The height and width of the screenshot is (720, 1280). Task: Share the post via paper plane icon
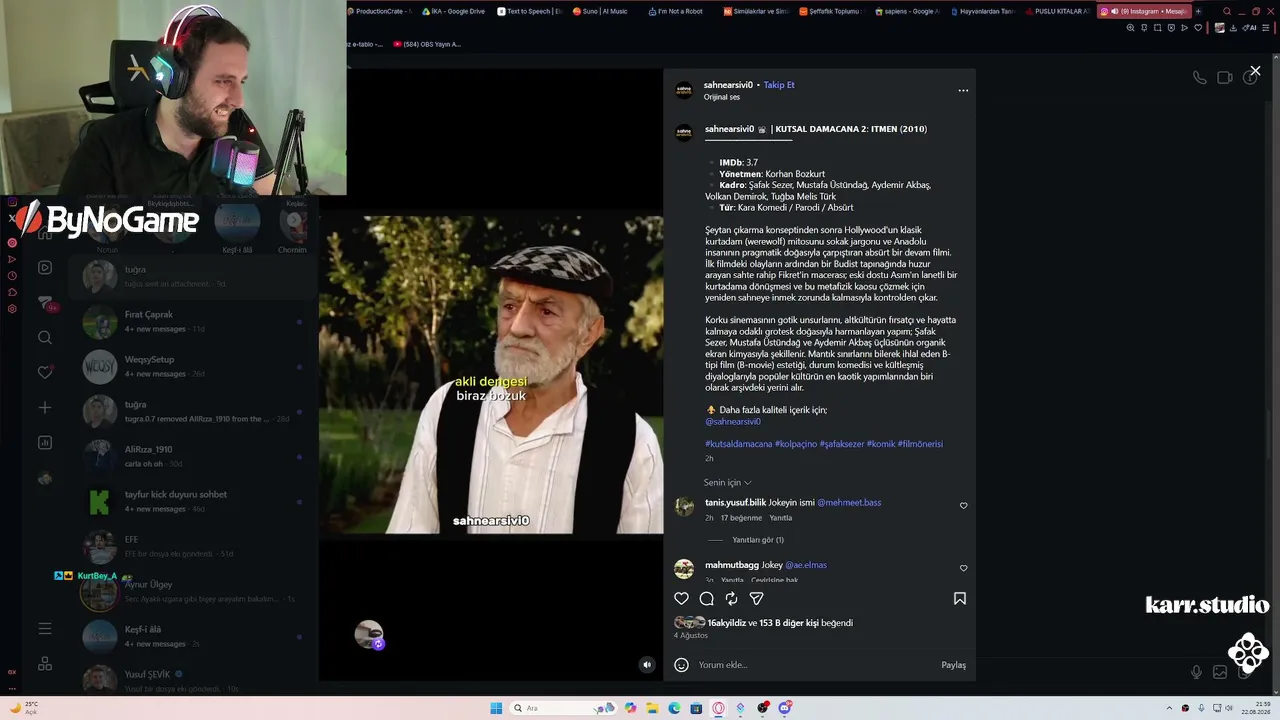point(757,598)
